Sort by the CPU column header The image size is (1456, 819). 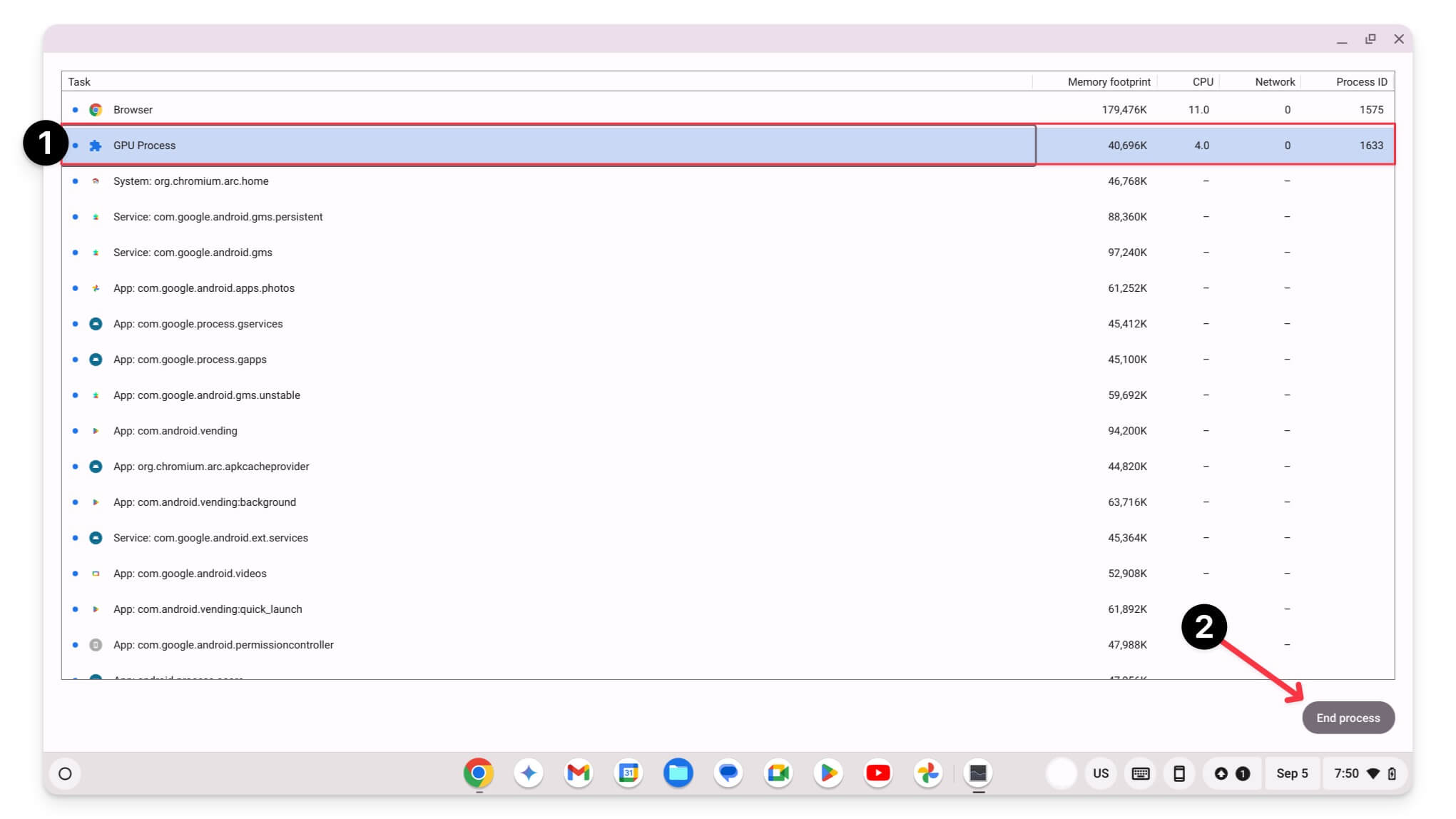pos(1188,81)
